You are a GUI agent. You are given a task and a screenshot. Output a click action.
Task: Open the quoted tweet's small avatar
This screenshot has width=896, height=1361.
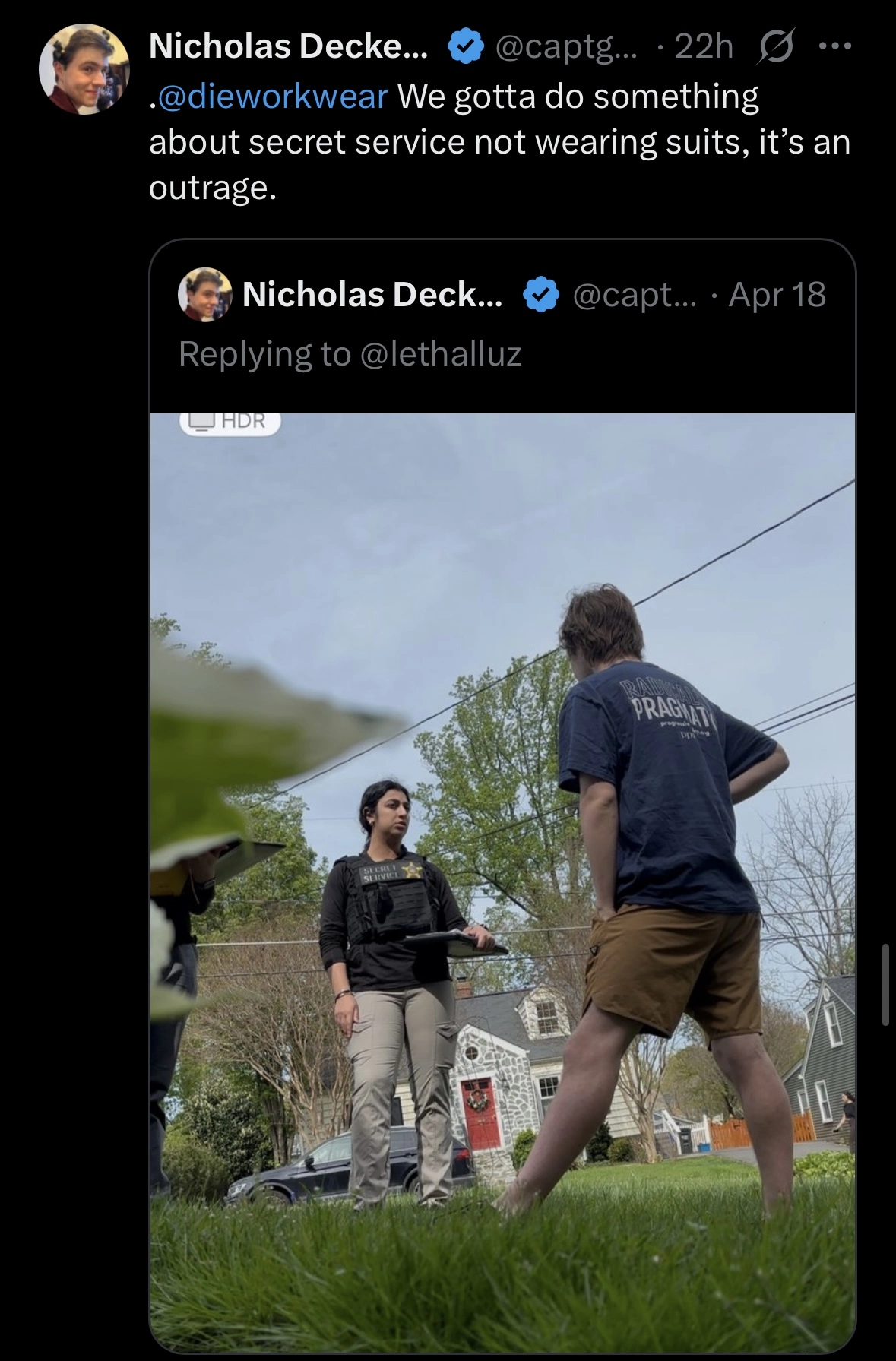pyautogui.click(x=204, y=294)
